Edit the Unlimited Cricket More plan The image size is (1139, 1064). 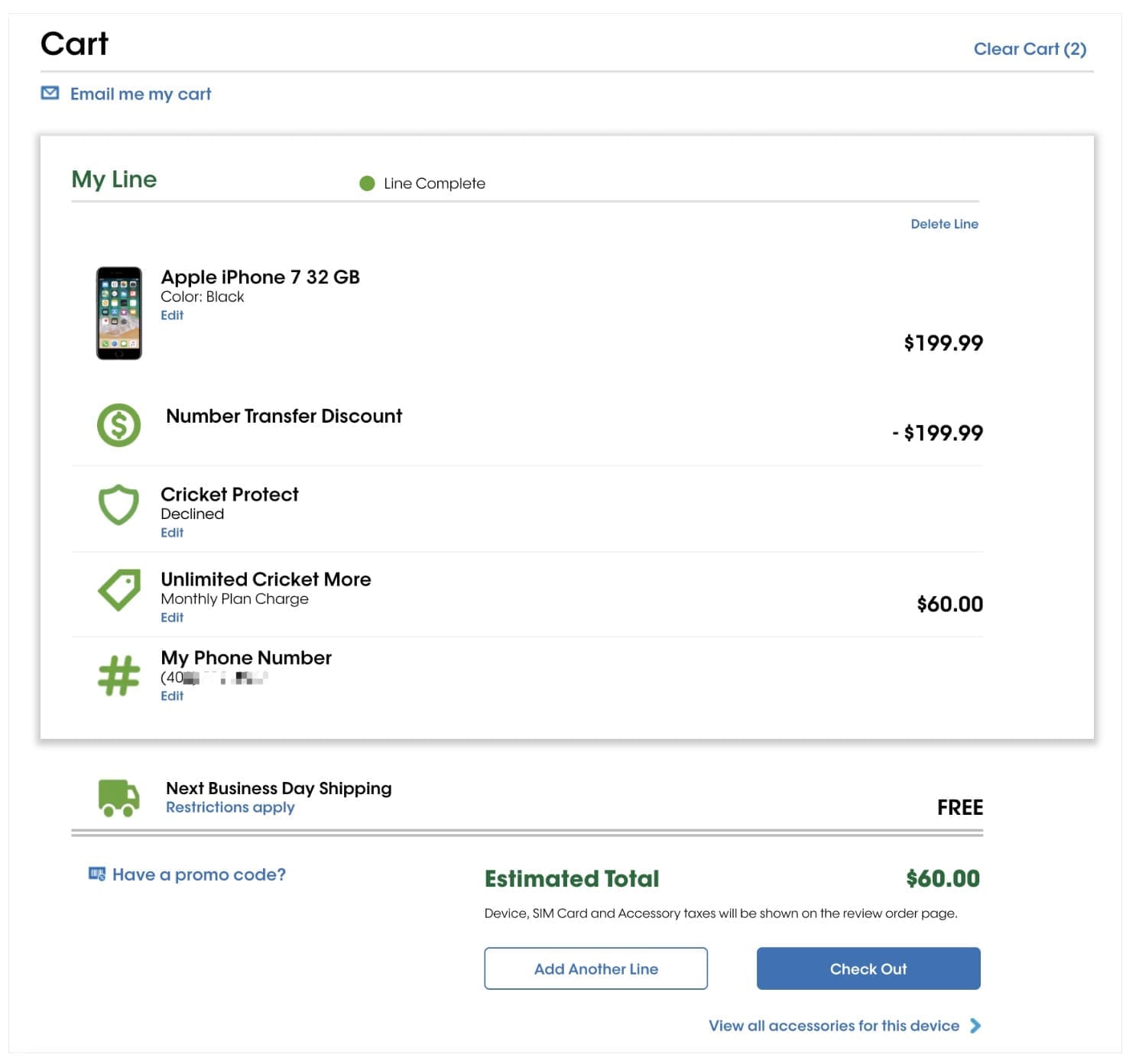pos(172,618)
